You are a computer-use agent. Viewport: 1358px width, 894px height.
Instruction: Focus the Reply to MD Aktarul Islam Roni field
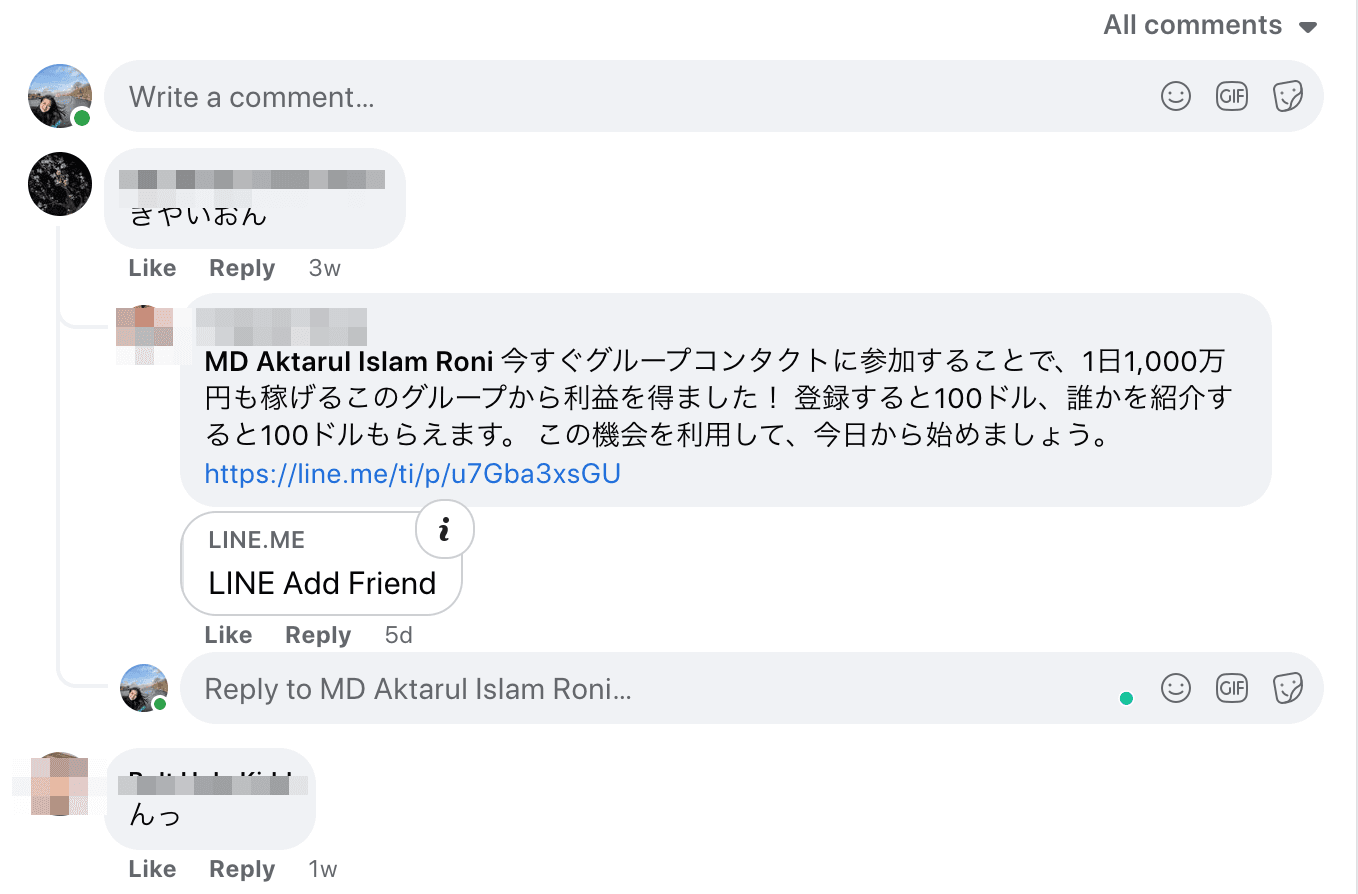[600, 689]
